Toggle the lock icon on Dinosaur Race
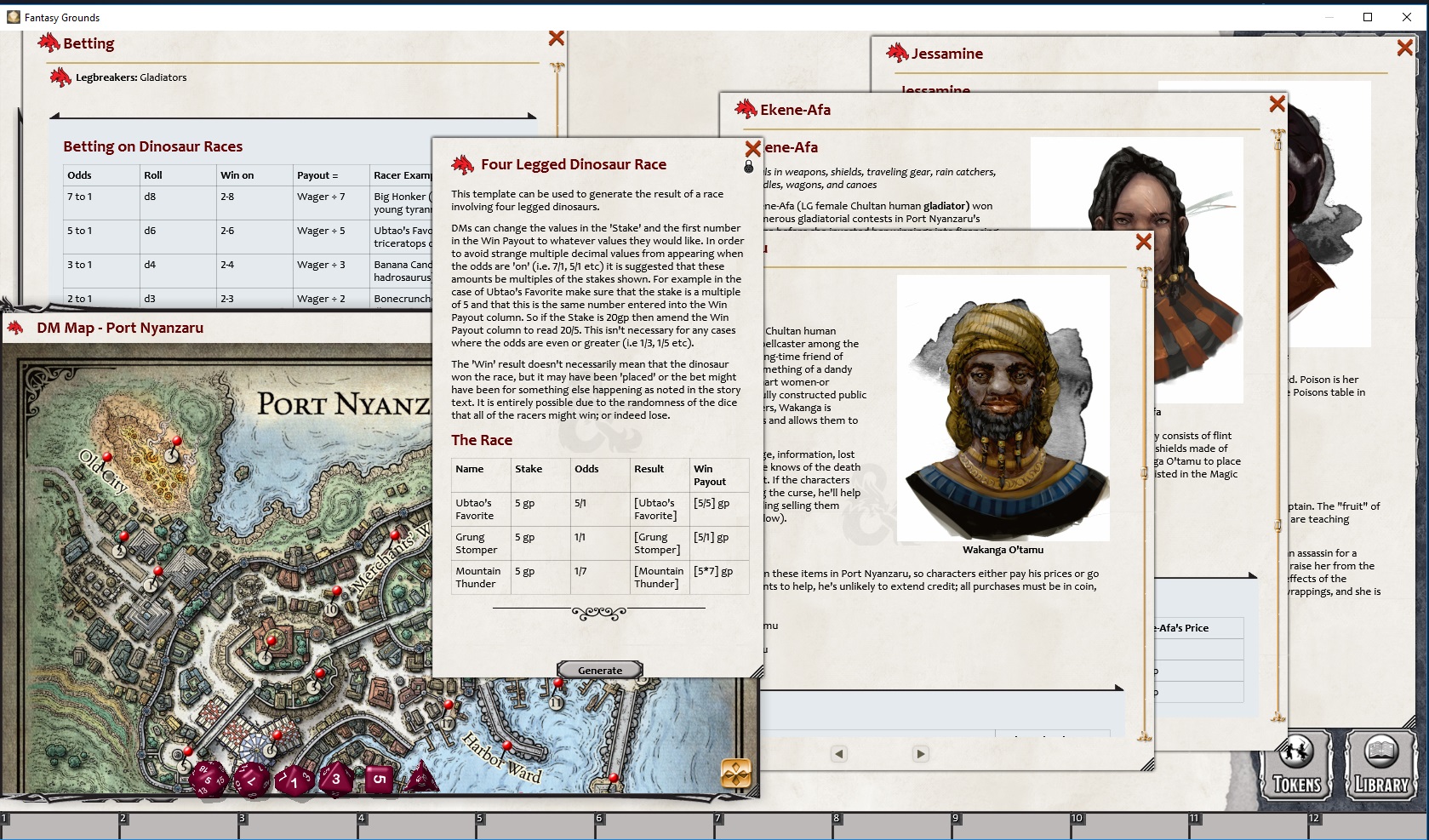 (x=749, y=168)
